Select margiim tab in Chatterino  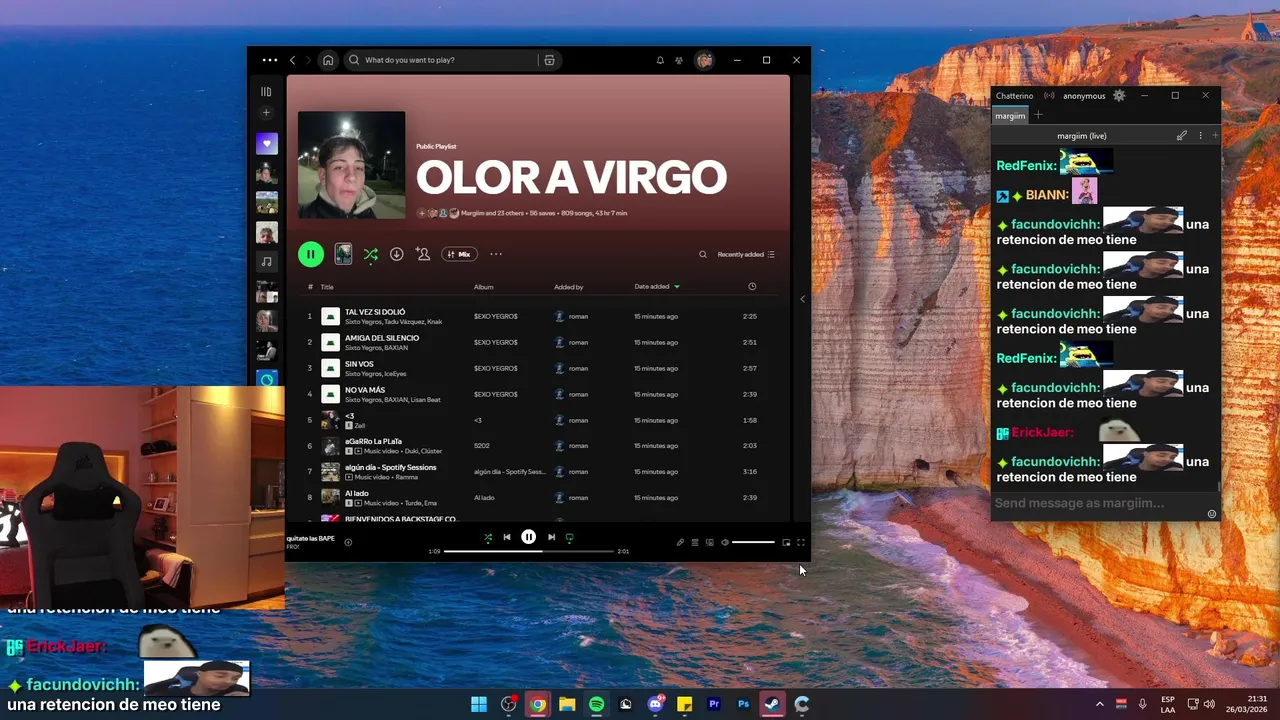(1010, 115)
